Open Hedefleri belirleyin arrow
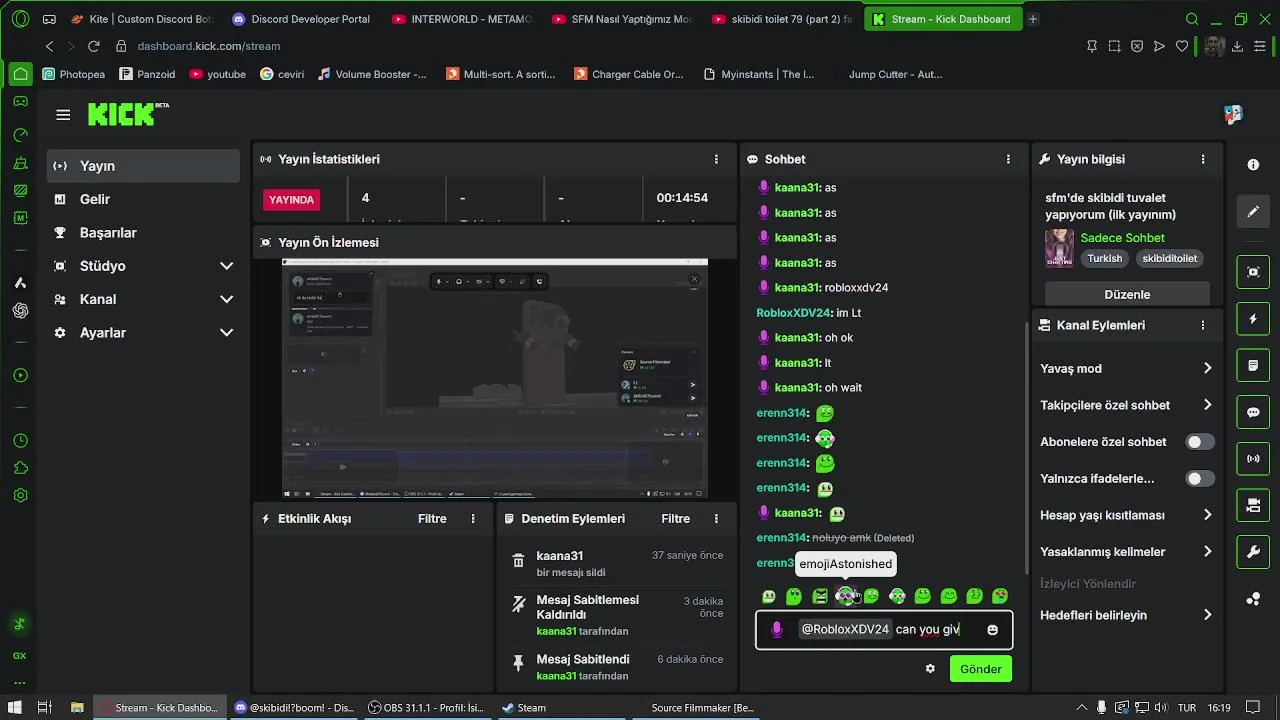The width and height of the screenshot is (1280, 720). point(1207,615)
